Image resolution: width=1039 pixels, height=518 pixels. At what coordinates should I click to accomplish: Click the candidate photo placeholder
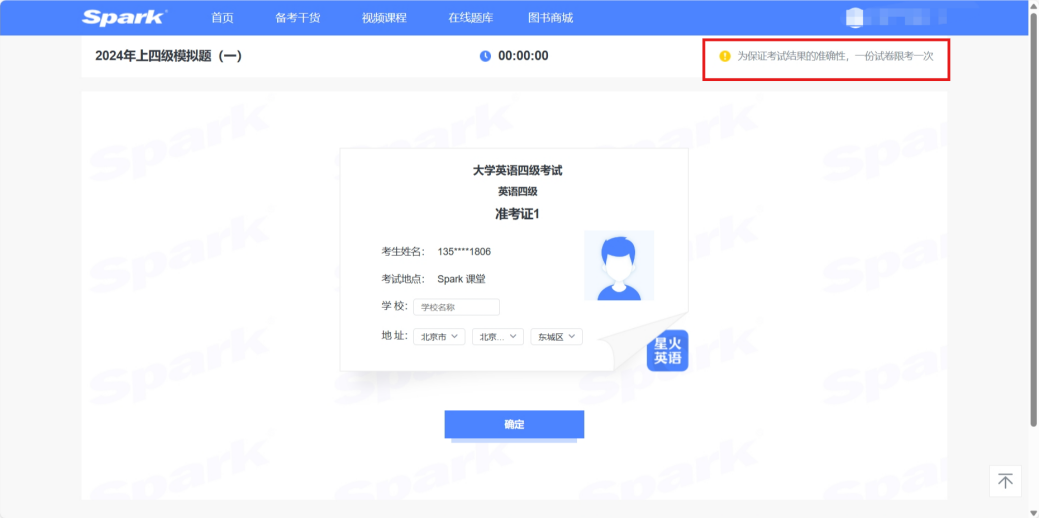(x=619, y=266)
